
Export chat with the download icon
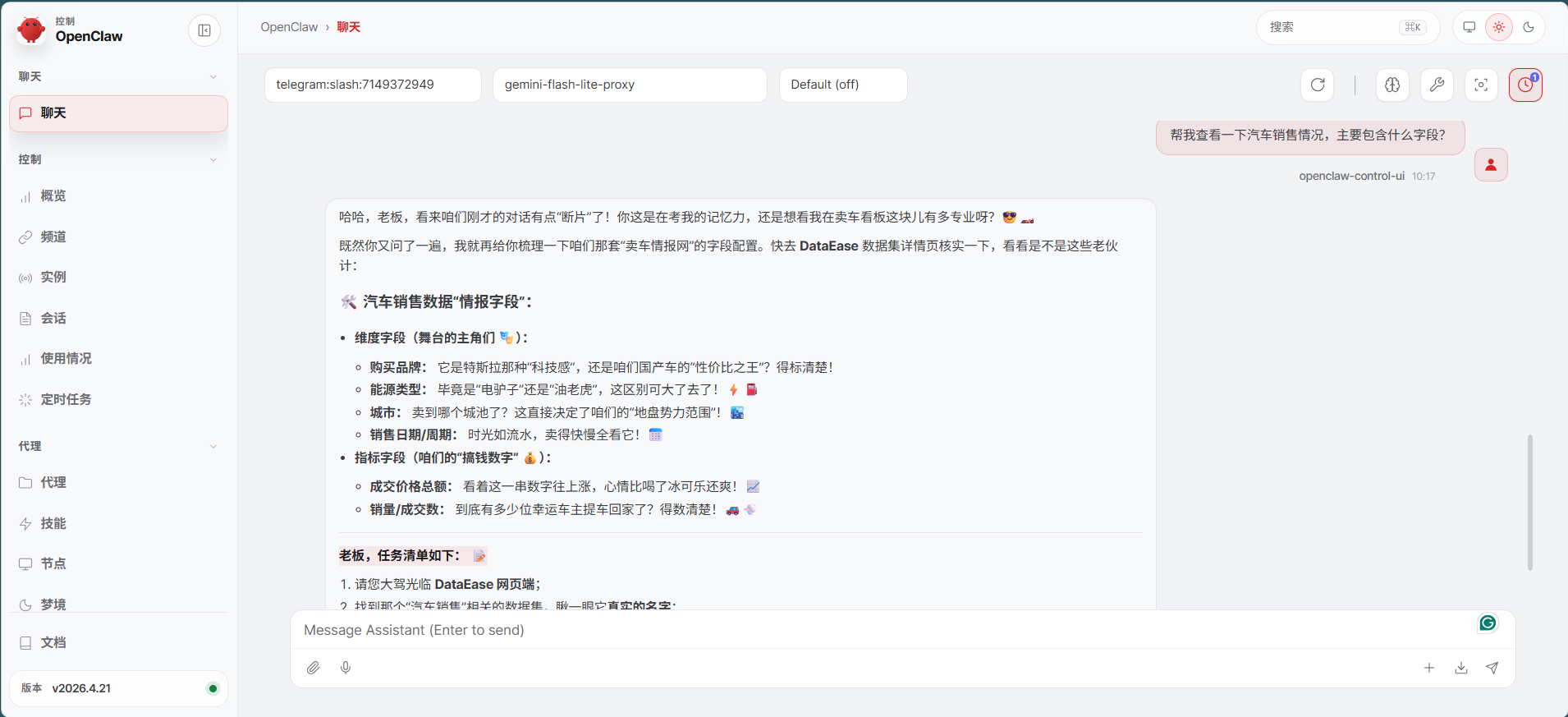(1461, 668)
